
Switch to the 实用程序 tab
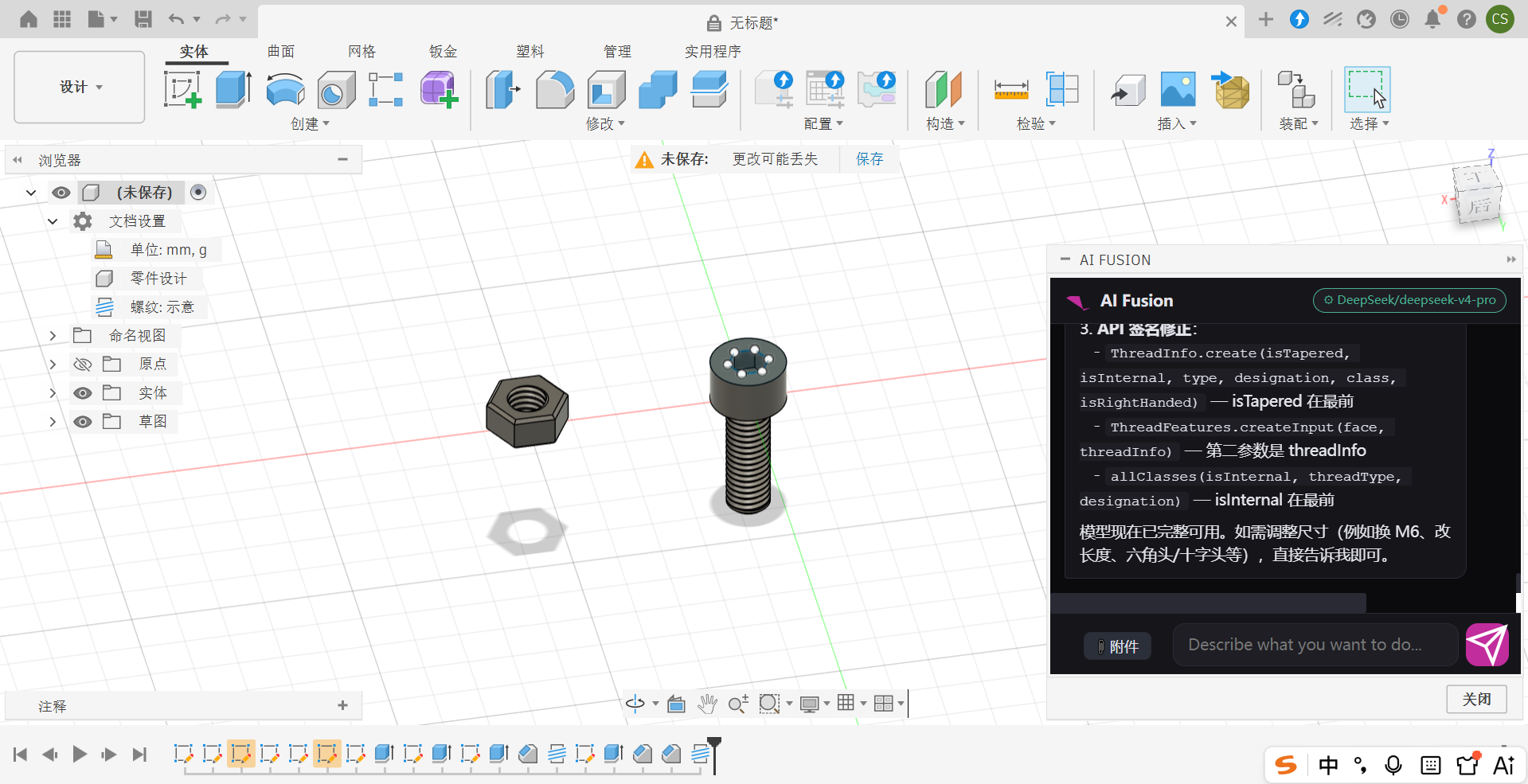click(713, 52)
